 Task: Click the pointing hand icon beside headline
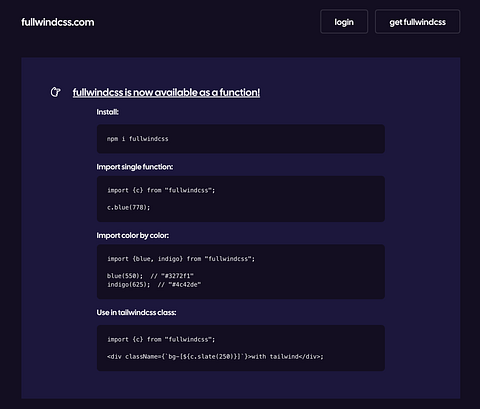[55, 92]
